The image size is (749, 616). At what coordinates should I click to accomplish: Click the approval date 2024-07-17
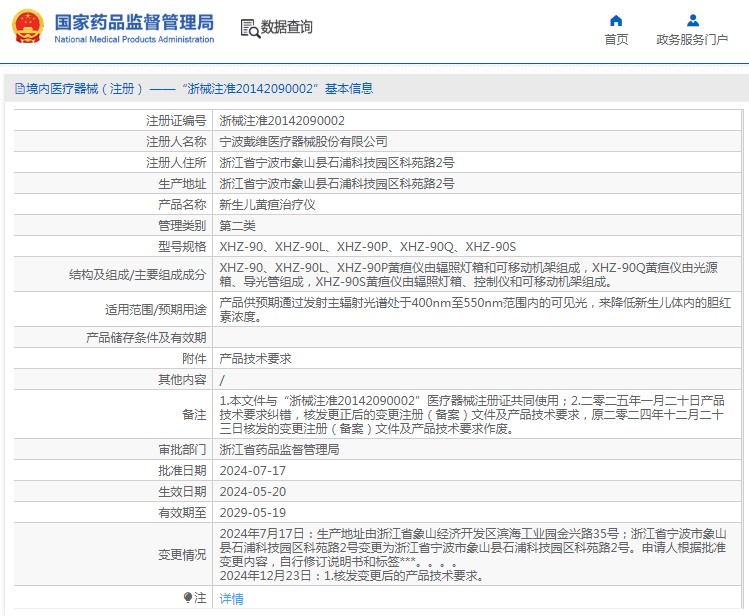[x=252, y=470]
